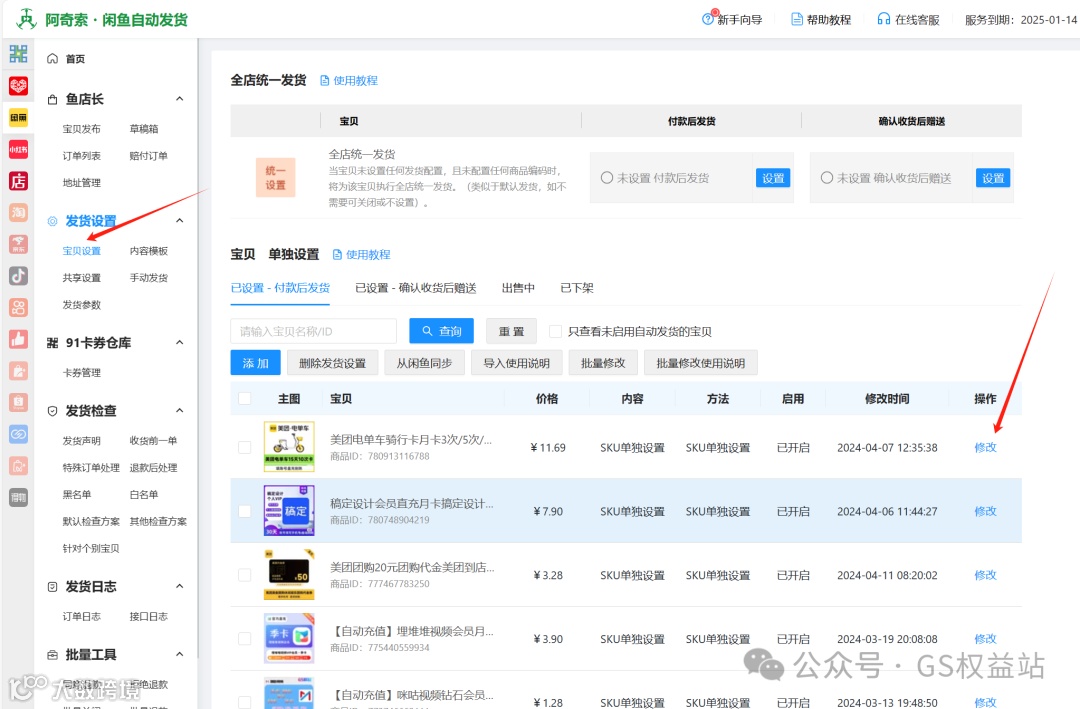This screenshot has width=1080, height=709.
Task: Click the blue 查询 search button
Action: pos(442,331)
